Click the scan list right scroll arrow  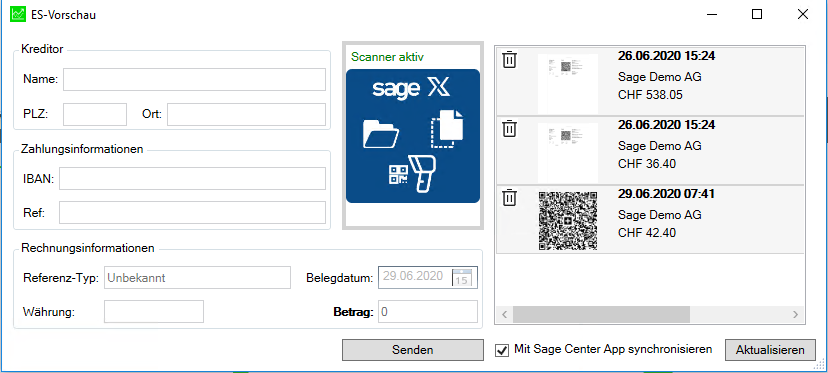[795, 314]
